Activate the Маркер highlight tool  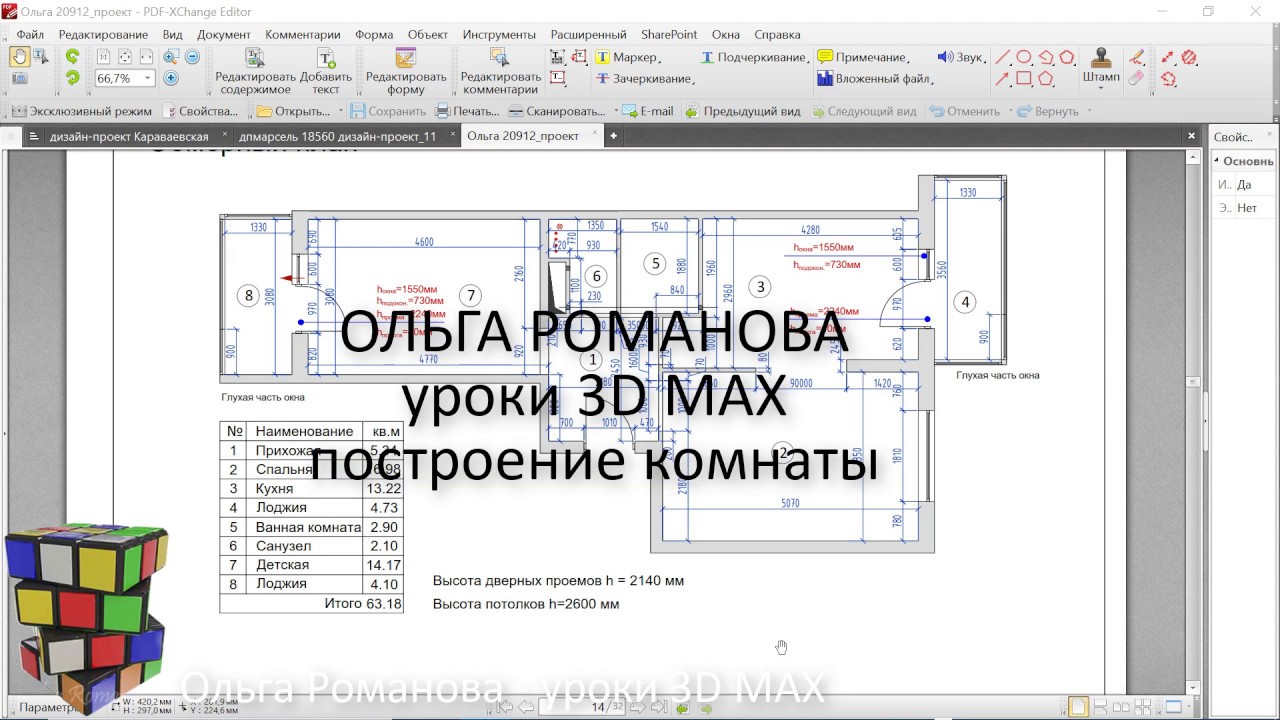tap(628, 57)
